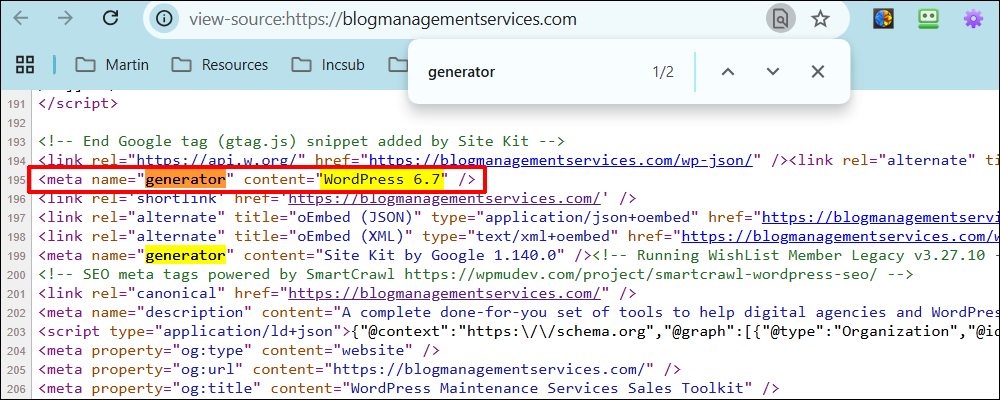Click line number 195
Image resolution: width=1000 pixels, height=400 pixels.
pyautogui.click(x=18, y=181)
